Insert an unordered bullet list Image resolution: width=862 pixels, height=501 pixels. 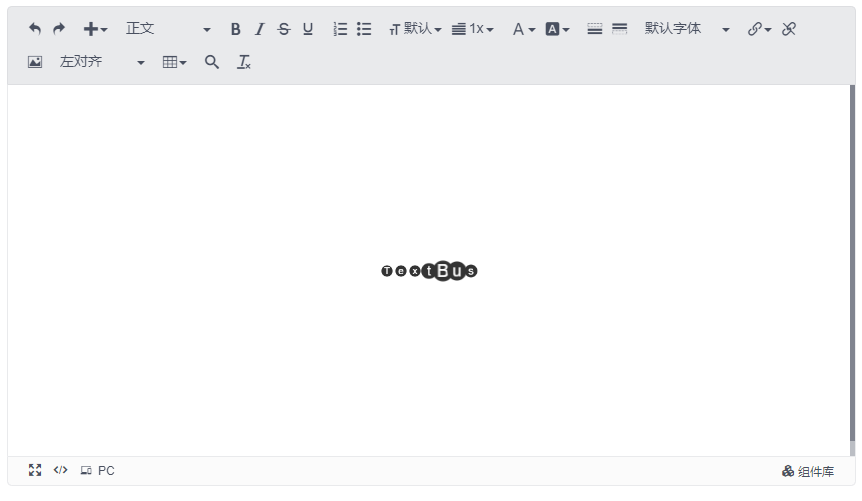364,29
